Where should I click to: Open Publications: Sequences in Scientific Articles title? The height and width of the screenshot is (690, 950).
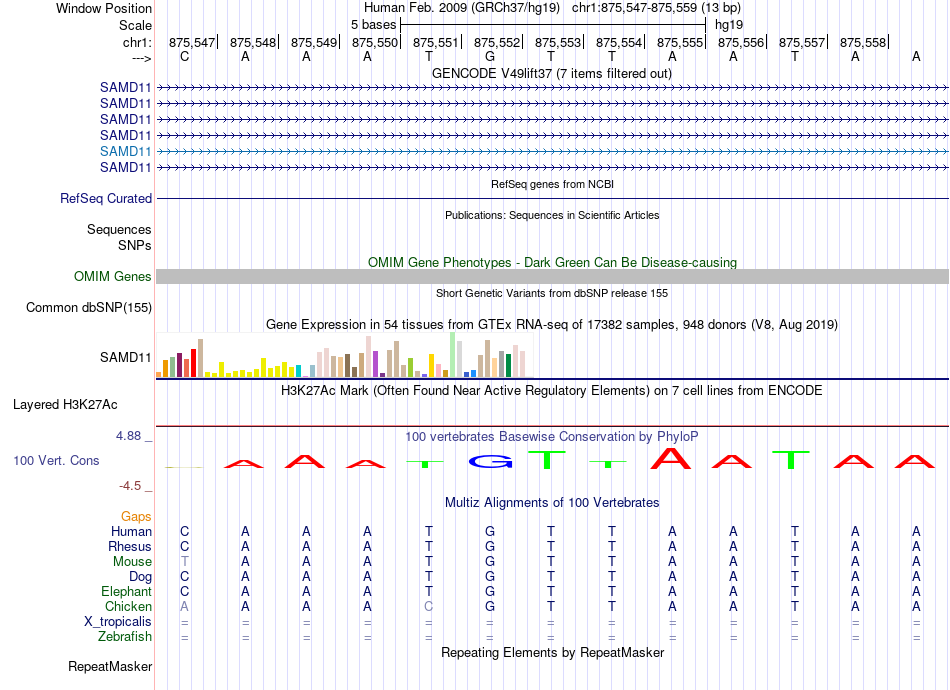(x=552, y=215)
